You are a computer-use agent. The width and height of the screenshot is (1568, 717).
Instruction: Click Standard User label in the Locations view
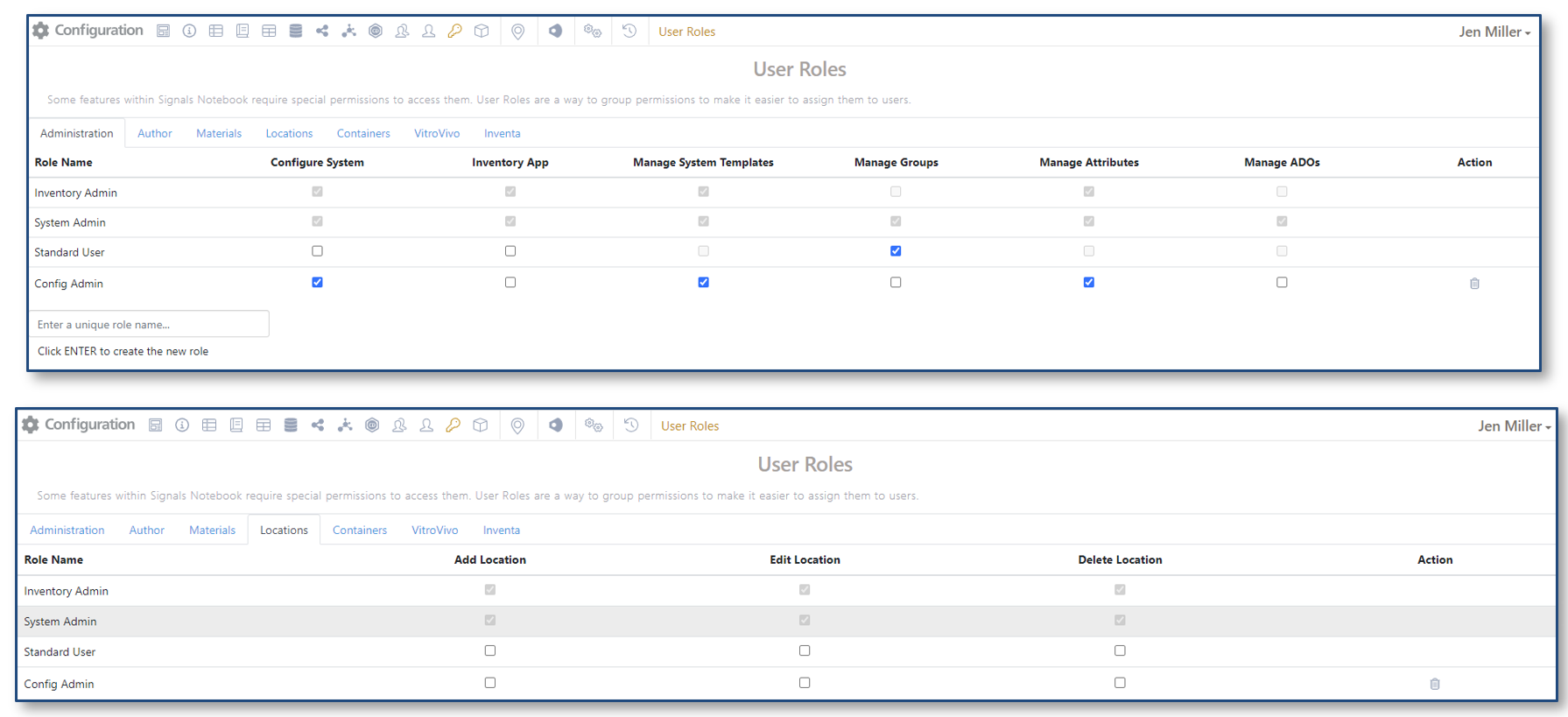pyautogui.click(x=60, y=652)
